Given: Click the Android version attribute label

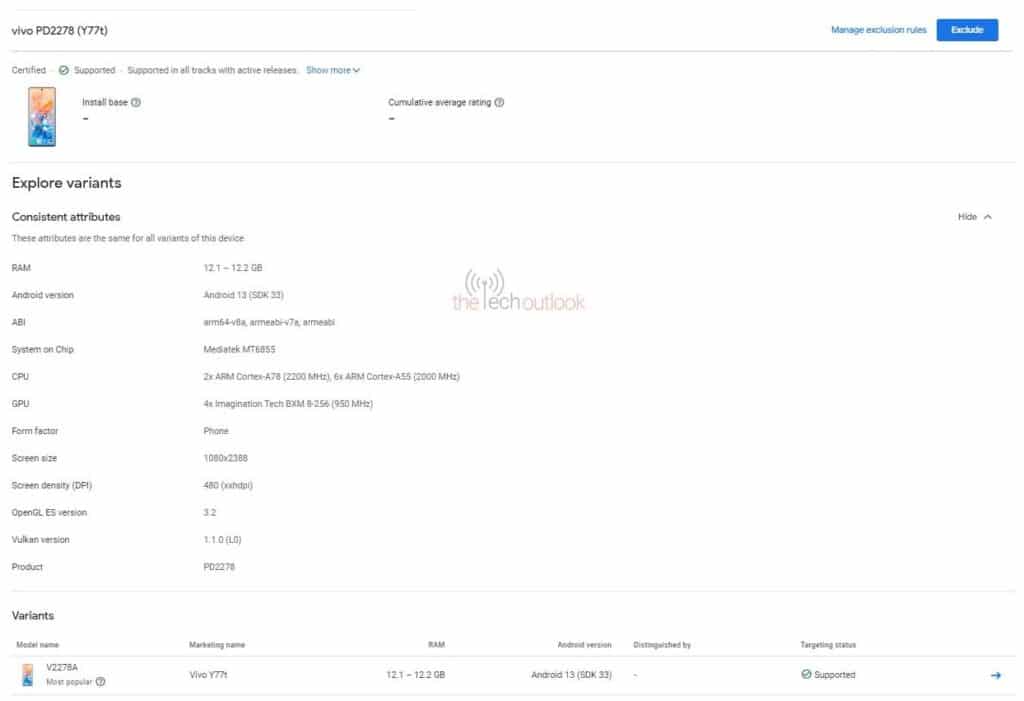Looking at the screenshot, I should coord(42,295).
